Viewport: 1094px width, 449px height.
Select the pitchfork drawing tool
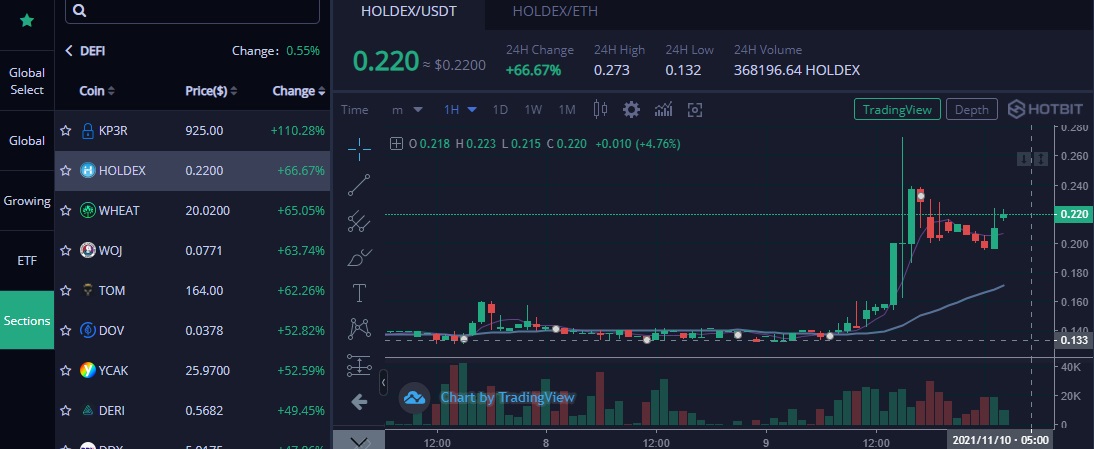point(359,221)
